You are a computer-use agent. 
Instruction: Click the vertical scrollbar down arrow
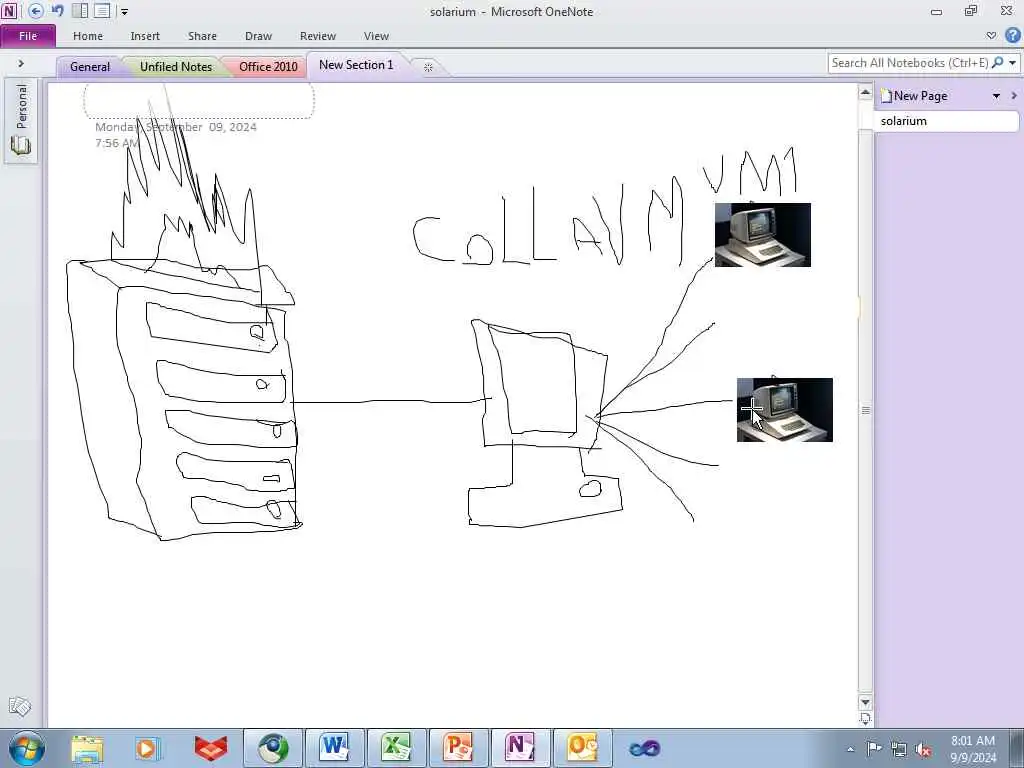[x=865, y=703]
